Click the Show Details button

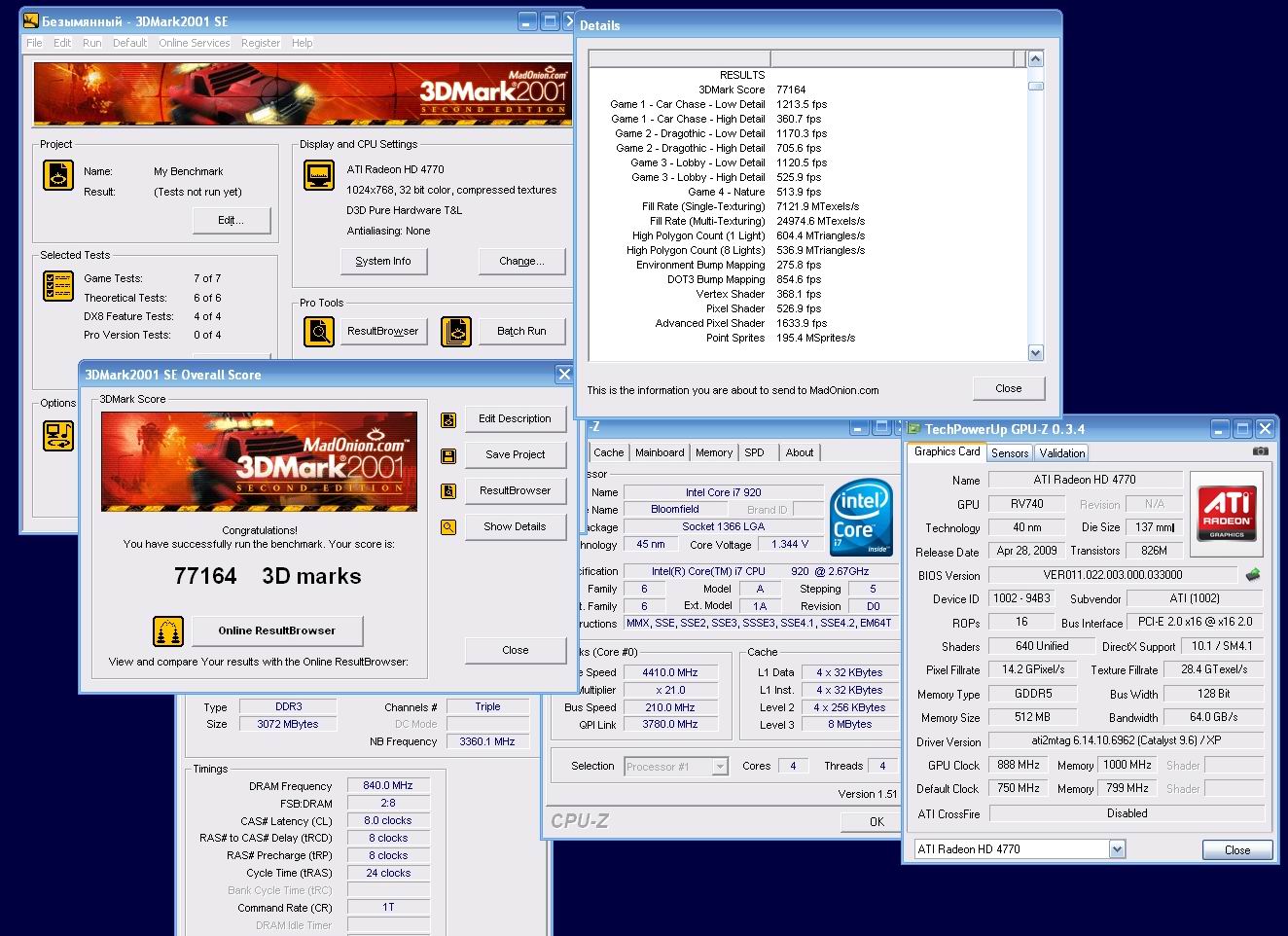(515, 527)
